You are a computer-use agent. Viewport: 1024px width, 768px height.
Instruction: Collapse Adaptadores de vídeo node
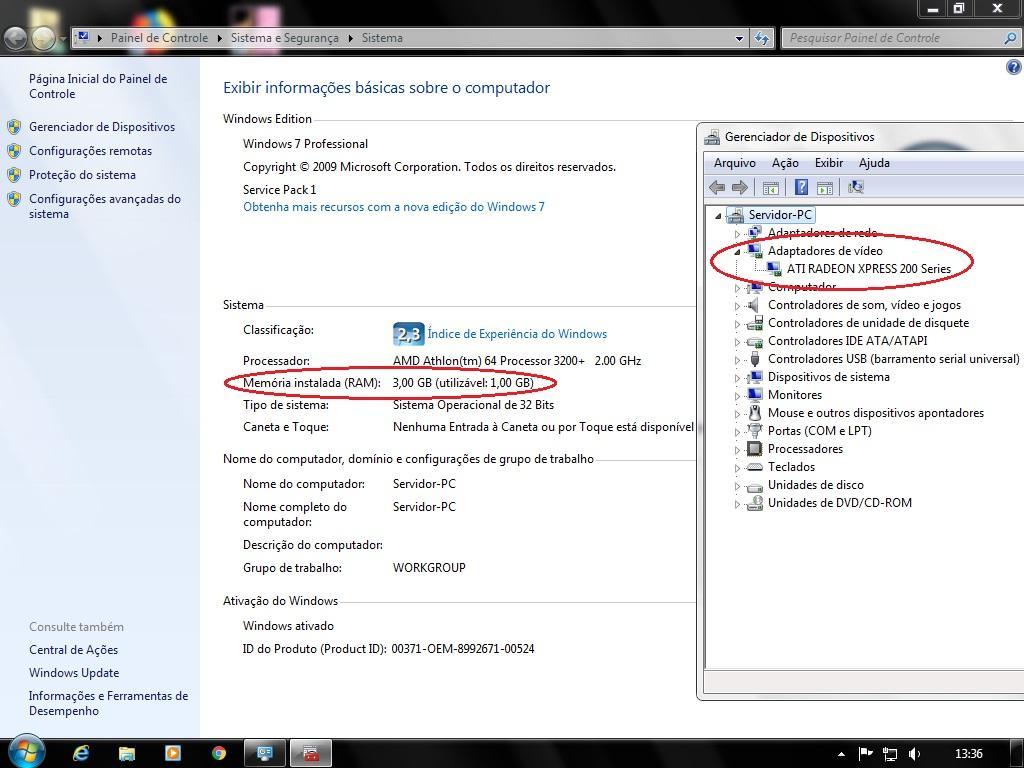737,251
